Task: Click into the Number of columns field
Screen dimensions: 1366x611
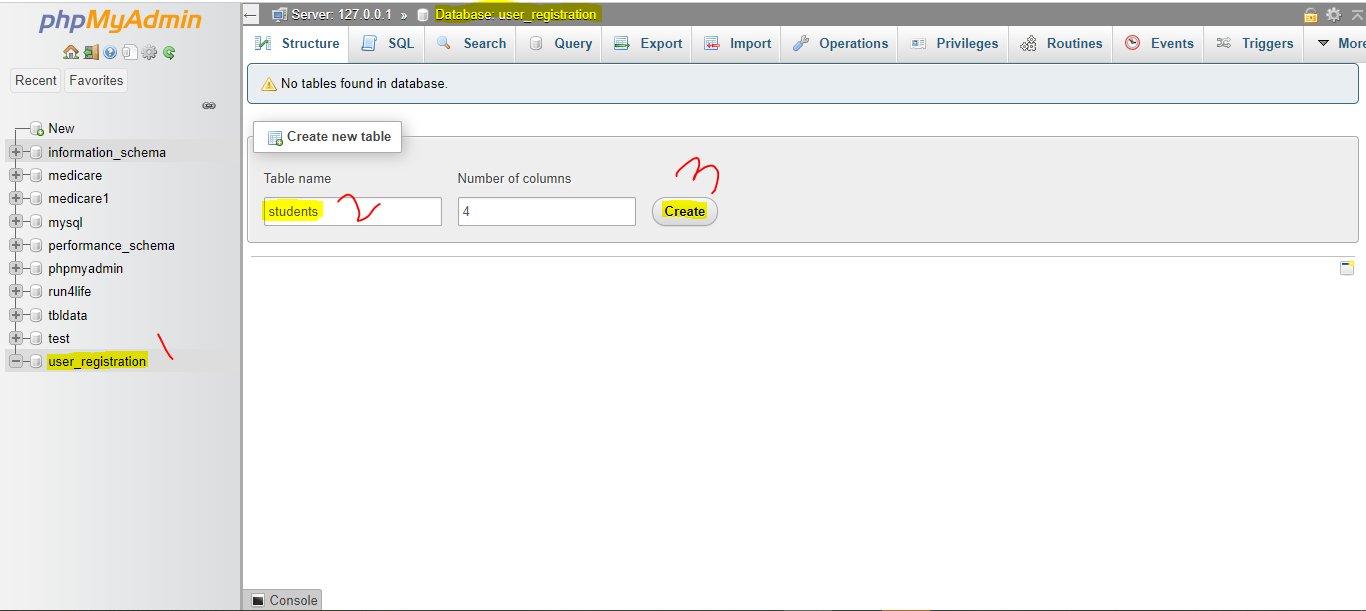Action: point(546,211)
